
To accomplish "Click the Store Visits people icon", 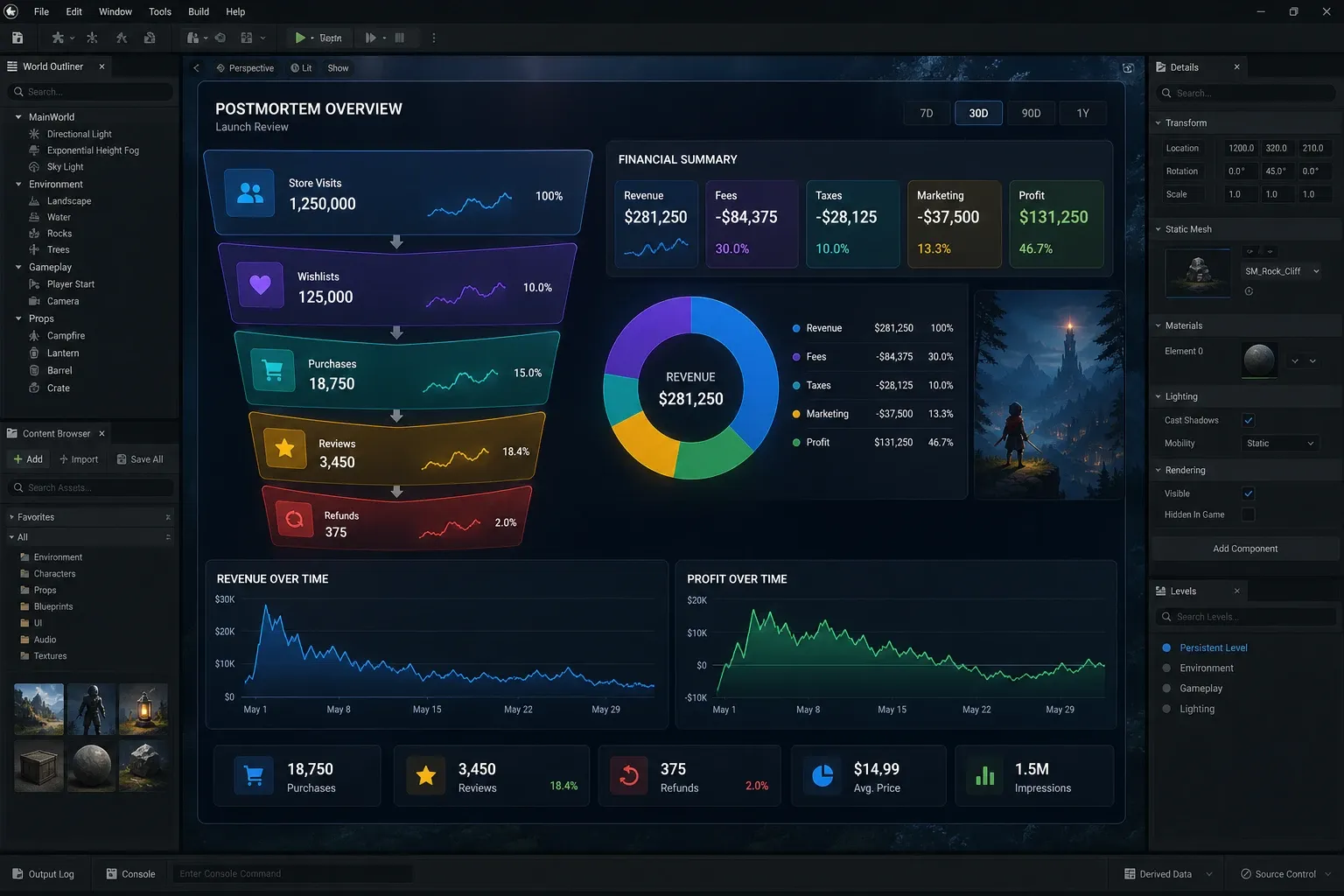I will (x=250, y=193).
